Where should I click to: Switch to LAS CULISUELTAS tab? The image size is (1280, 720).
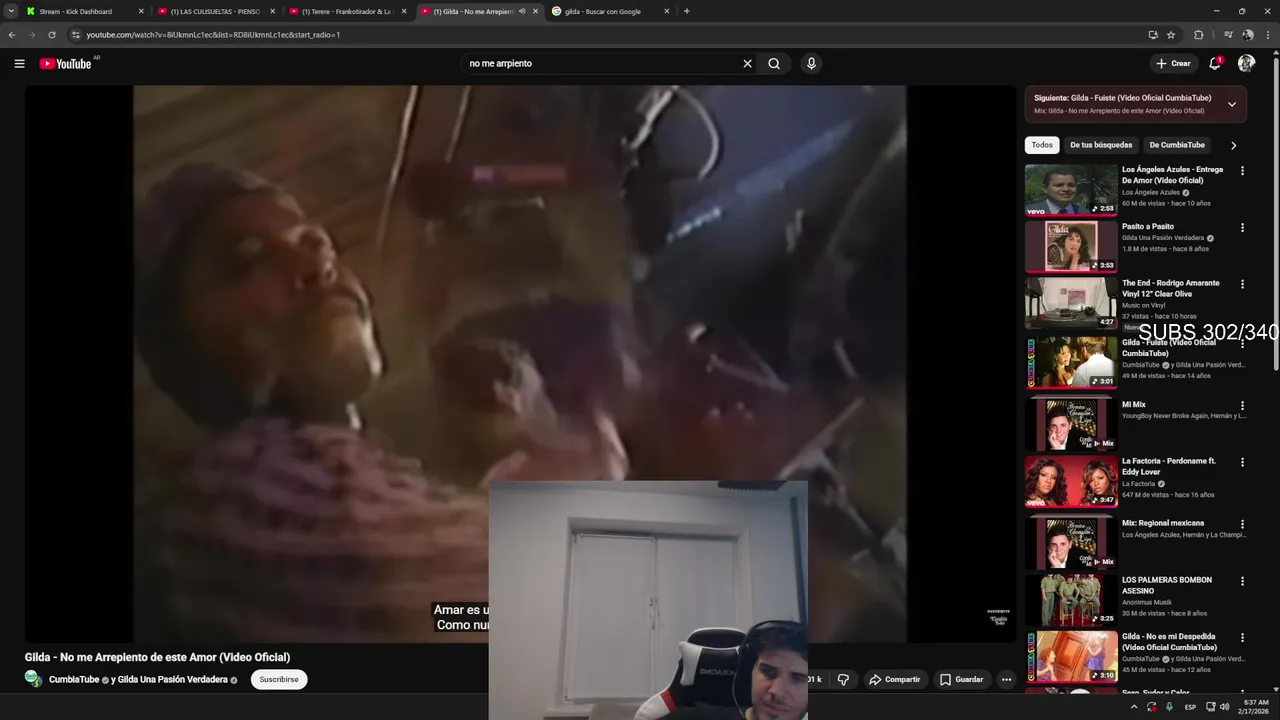point(215,11)
